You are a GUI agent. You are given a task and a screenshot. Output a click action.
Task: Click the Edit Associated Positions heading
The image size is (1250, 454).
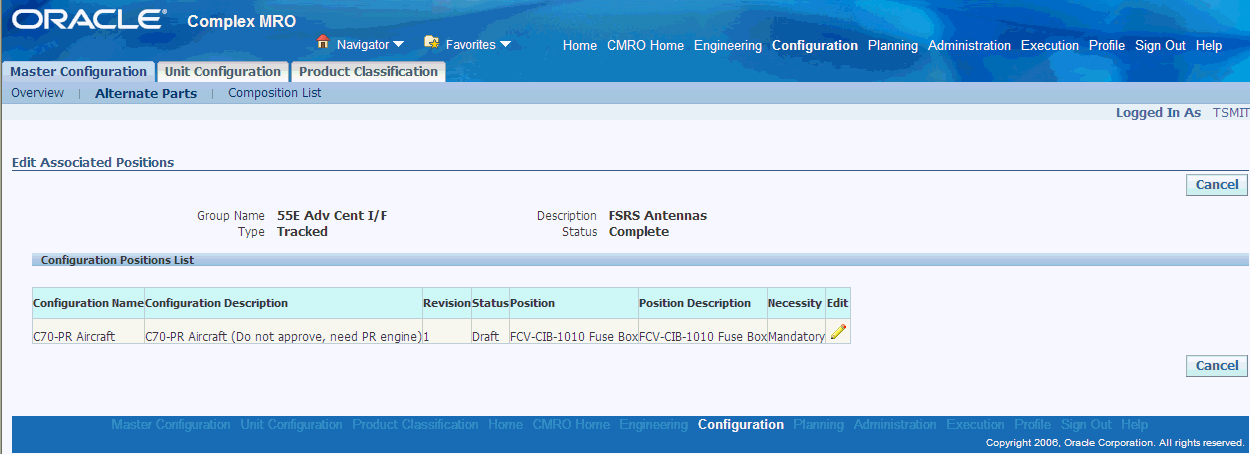[x=93, y=162]
